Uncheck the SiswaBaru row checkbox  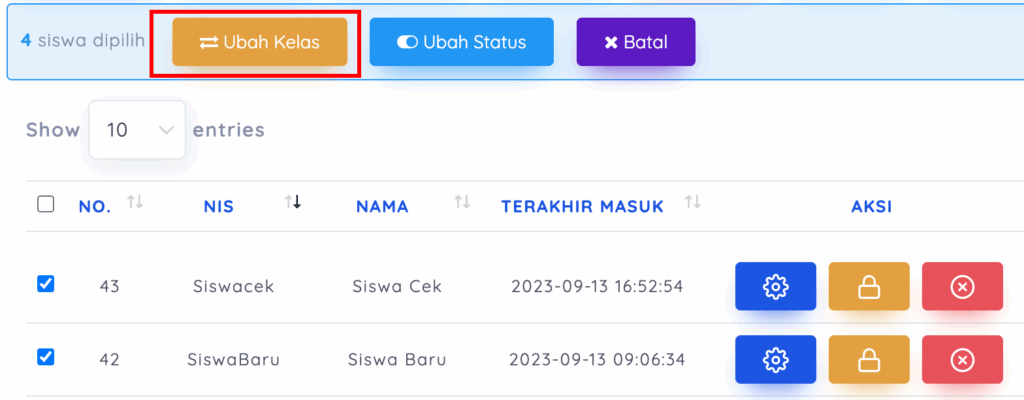pyautogui.click(x=45, y=356)
